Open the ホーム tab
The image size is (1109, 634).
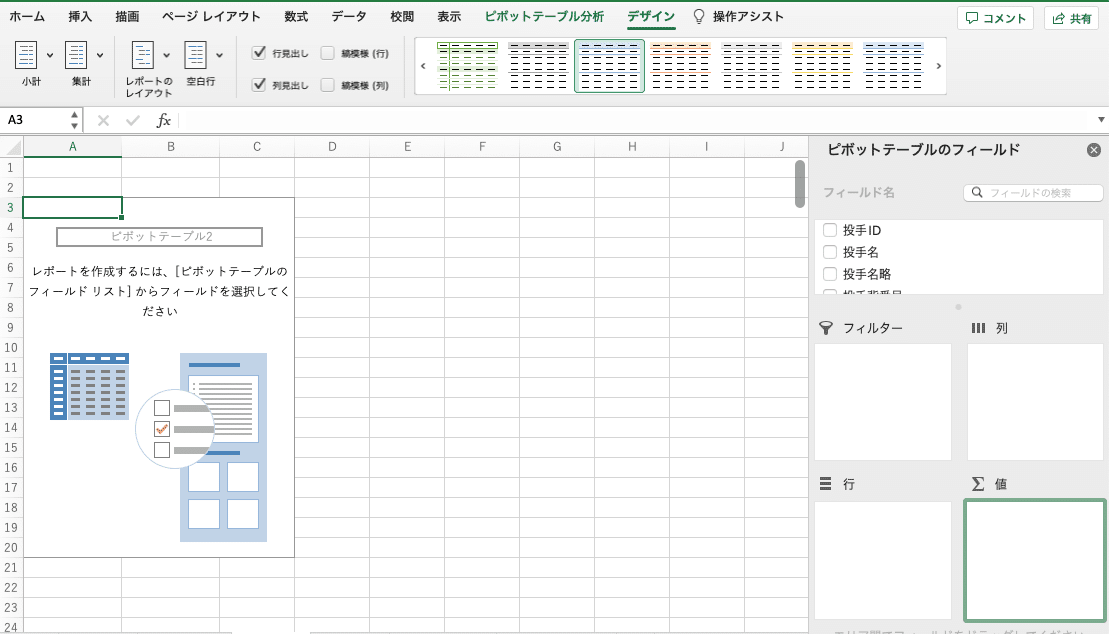28,16
